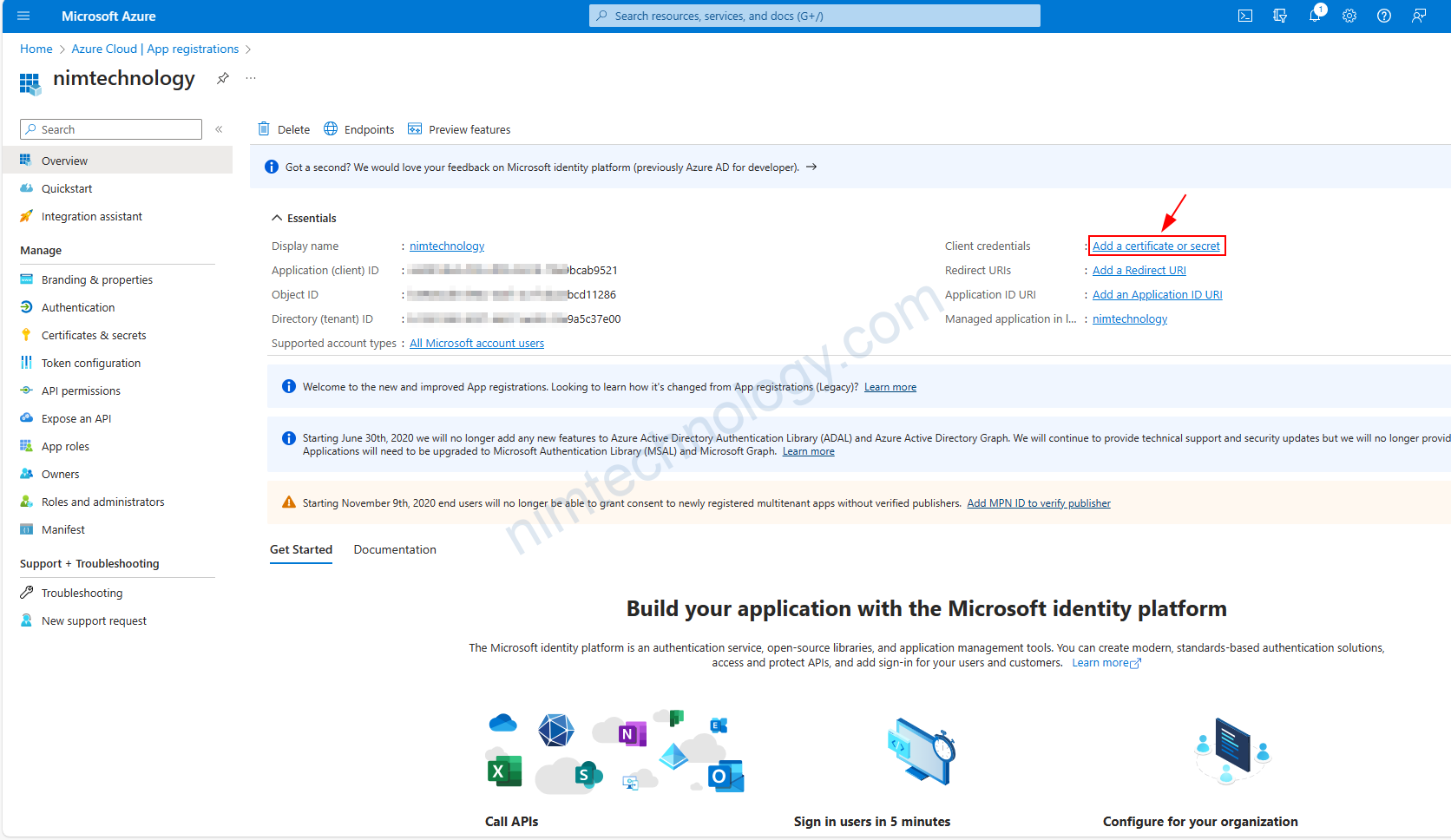Open the ellipsis more options menu
The image size is (1451, 840).
coord(251,78)
